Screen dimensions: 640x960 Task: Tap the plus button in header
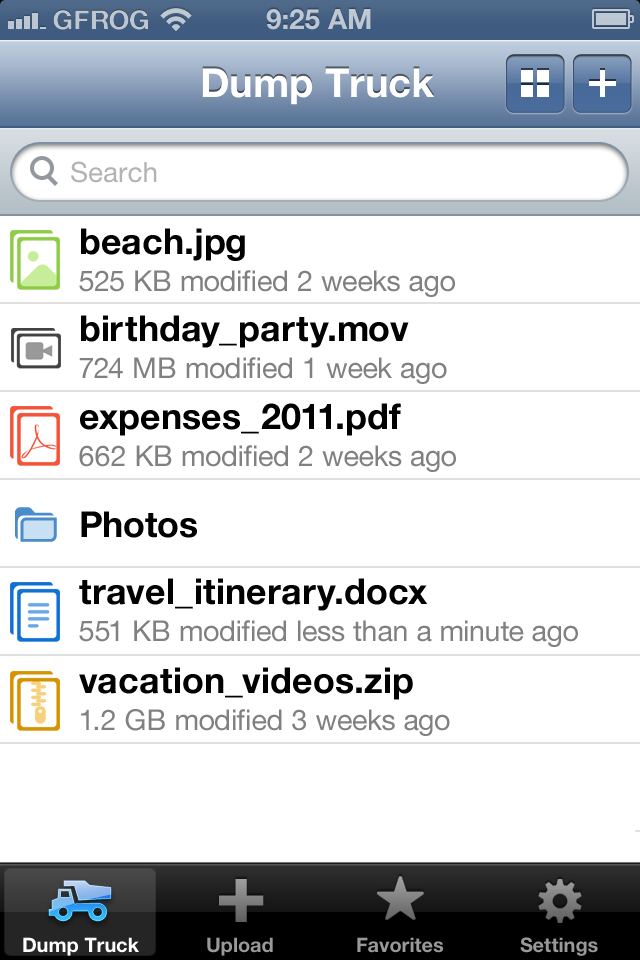601,83
